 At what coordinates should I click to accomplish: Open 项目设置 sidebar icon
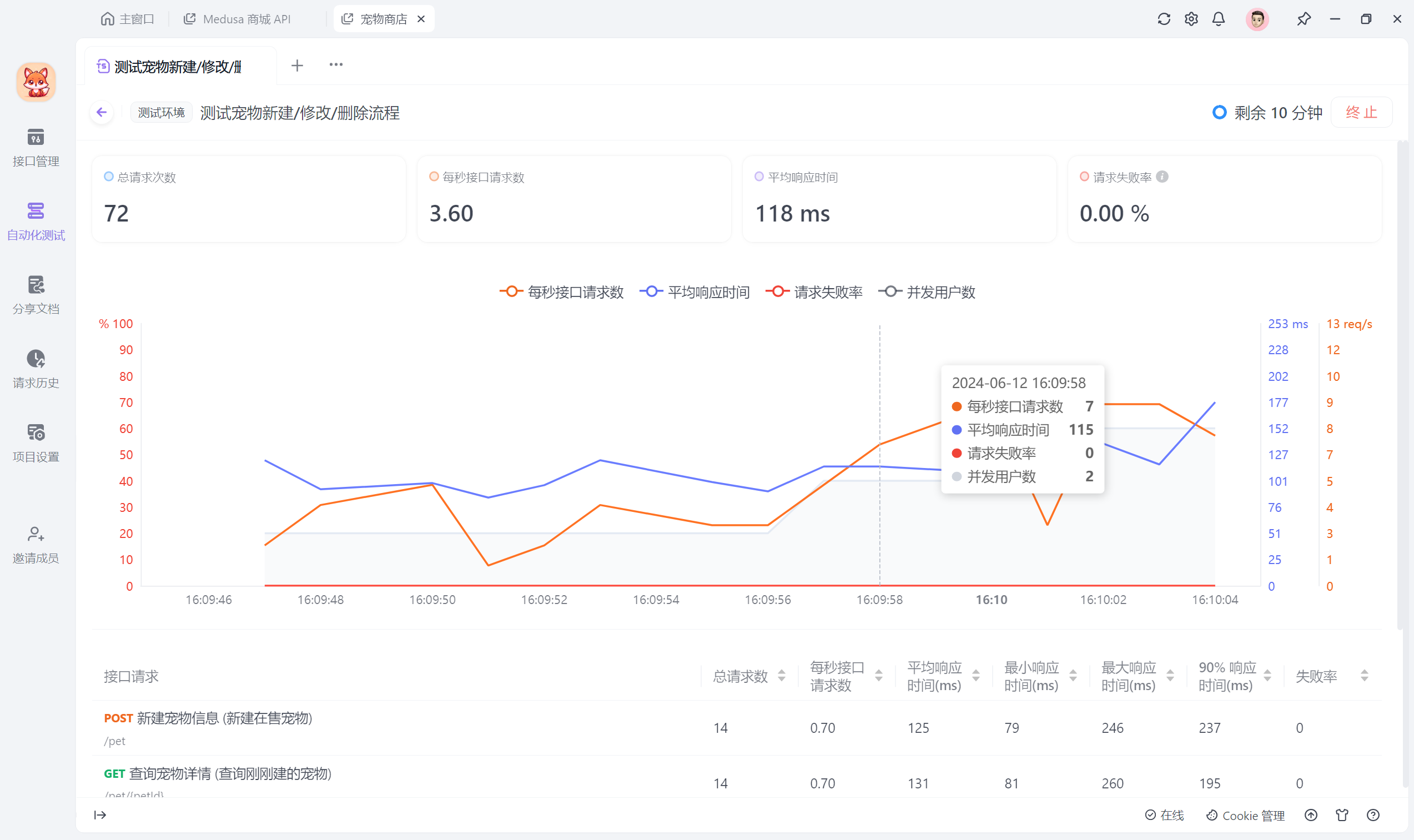(x=36, y=433)
